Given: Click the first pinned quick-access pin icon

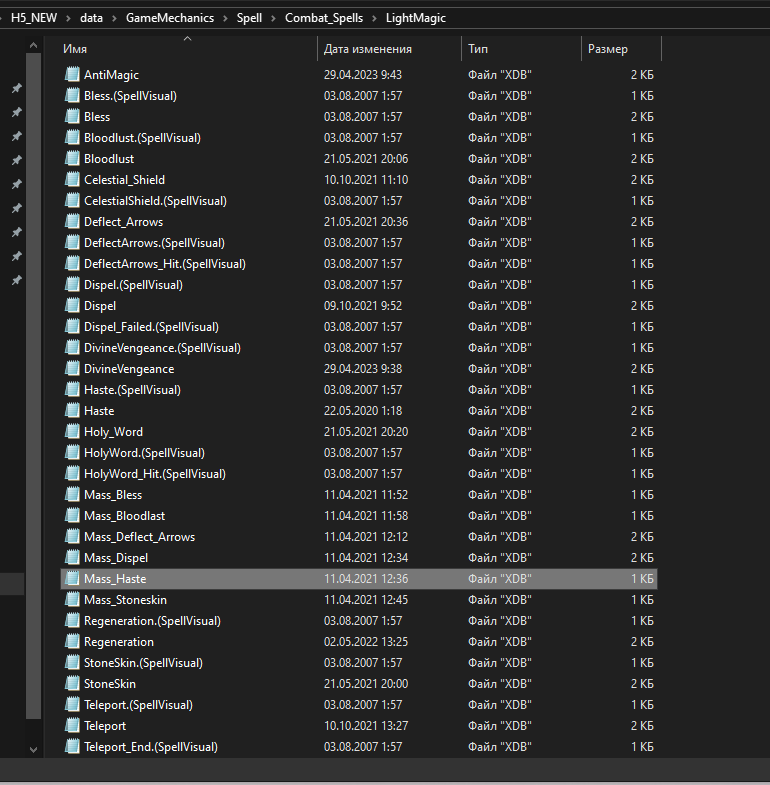Looking at the screenshot, I should 17,88.
